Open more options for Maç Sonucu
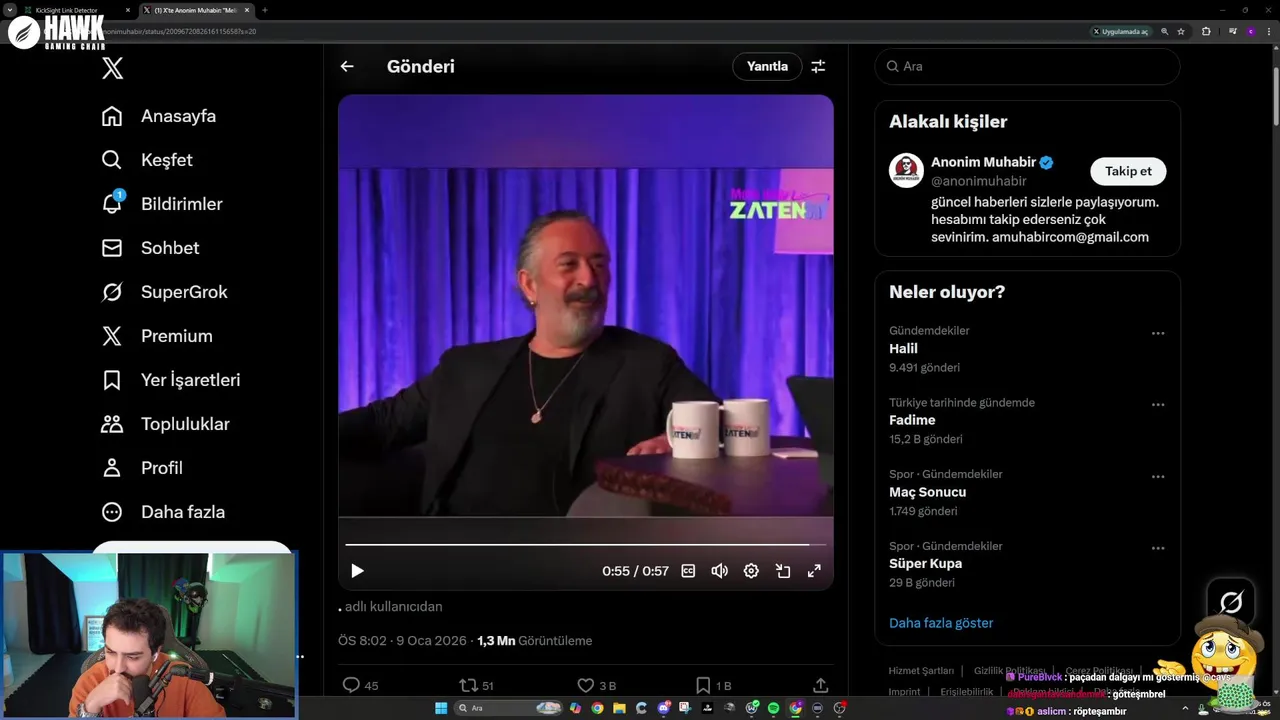 (1158, 478)
